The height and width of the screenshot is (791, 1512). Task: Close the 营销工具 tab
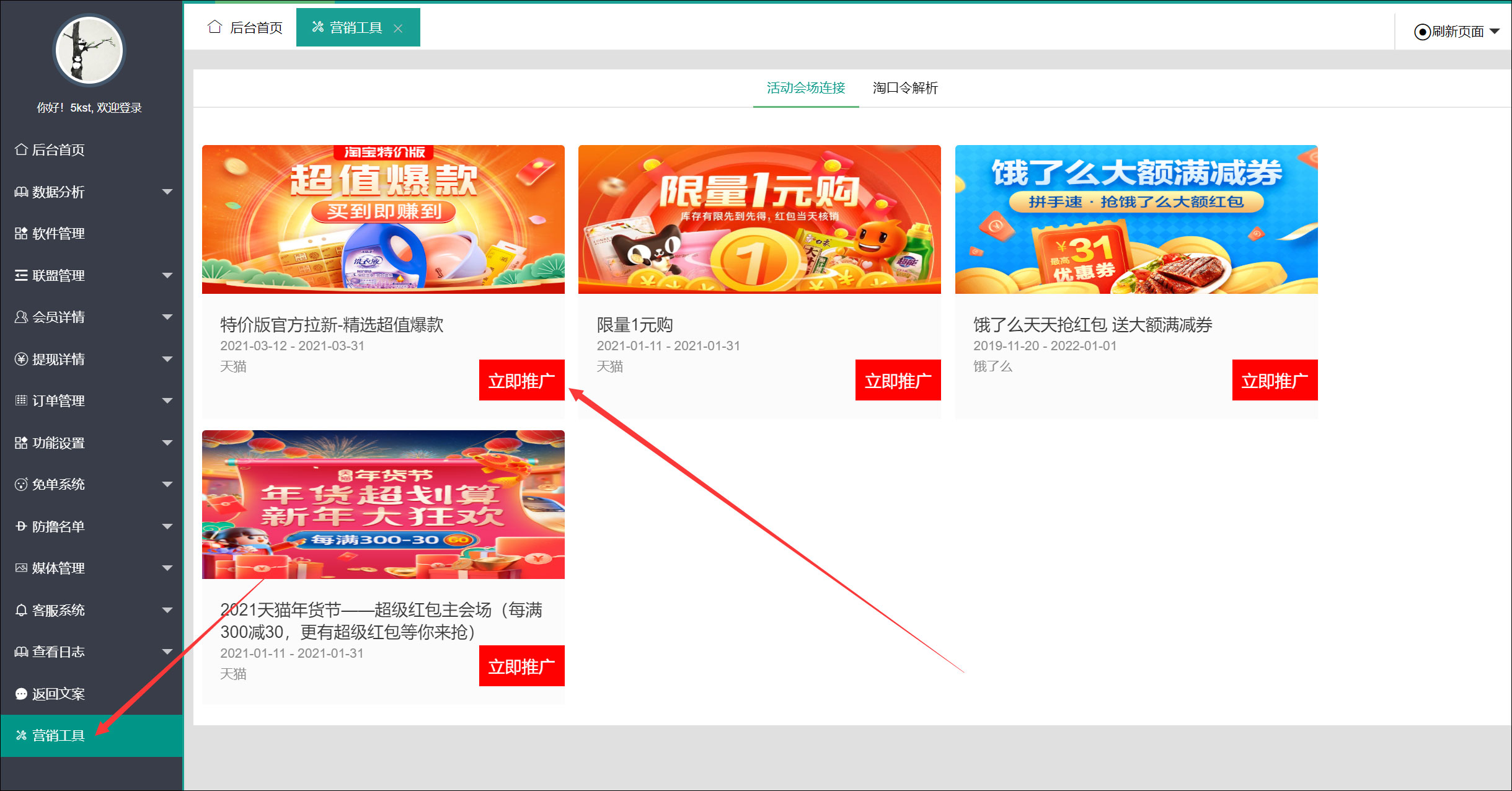[x=398, y=29]
